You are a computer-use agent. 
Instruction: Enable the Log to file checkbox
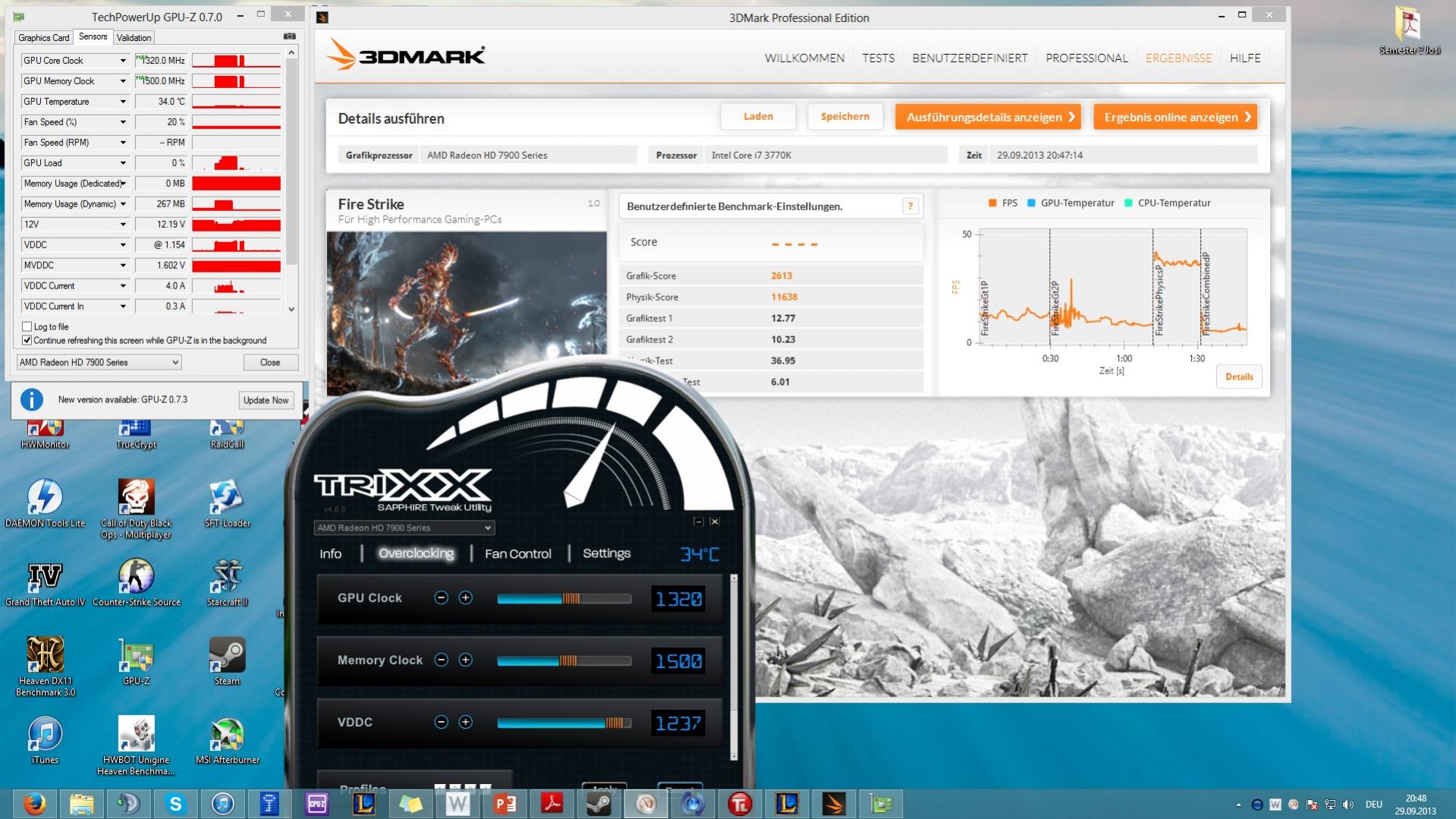(27, 326)
